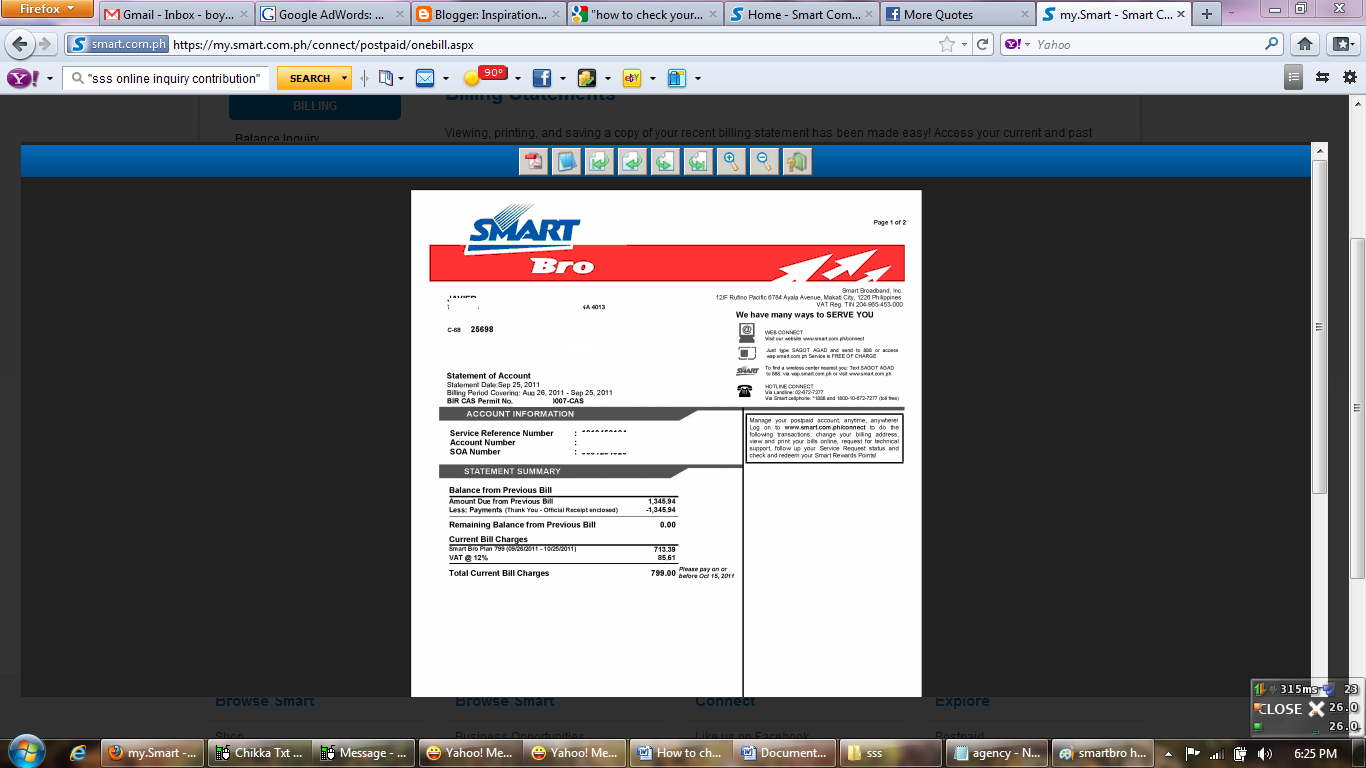Open Yahoo toolbar settings gear
The height and width of the screenshot is (768, 1366).
coord(1350,77)
